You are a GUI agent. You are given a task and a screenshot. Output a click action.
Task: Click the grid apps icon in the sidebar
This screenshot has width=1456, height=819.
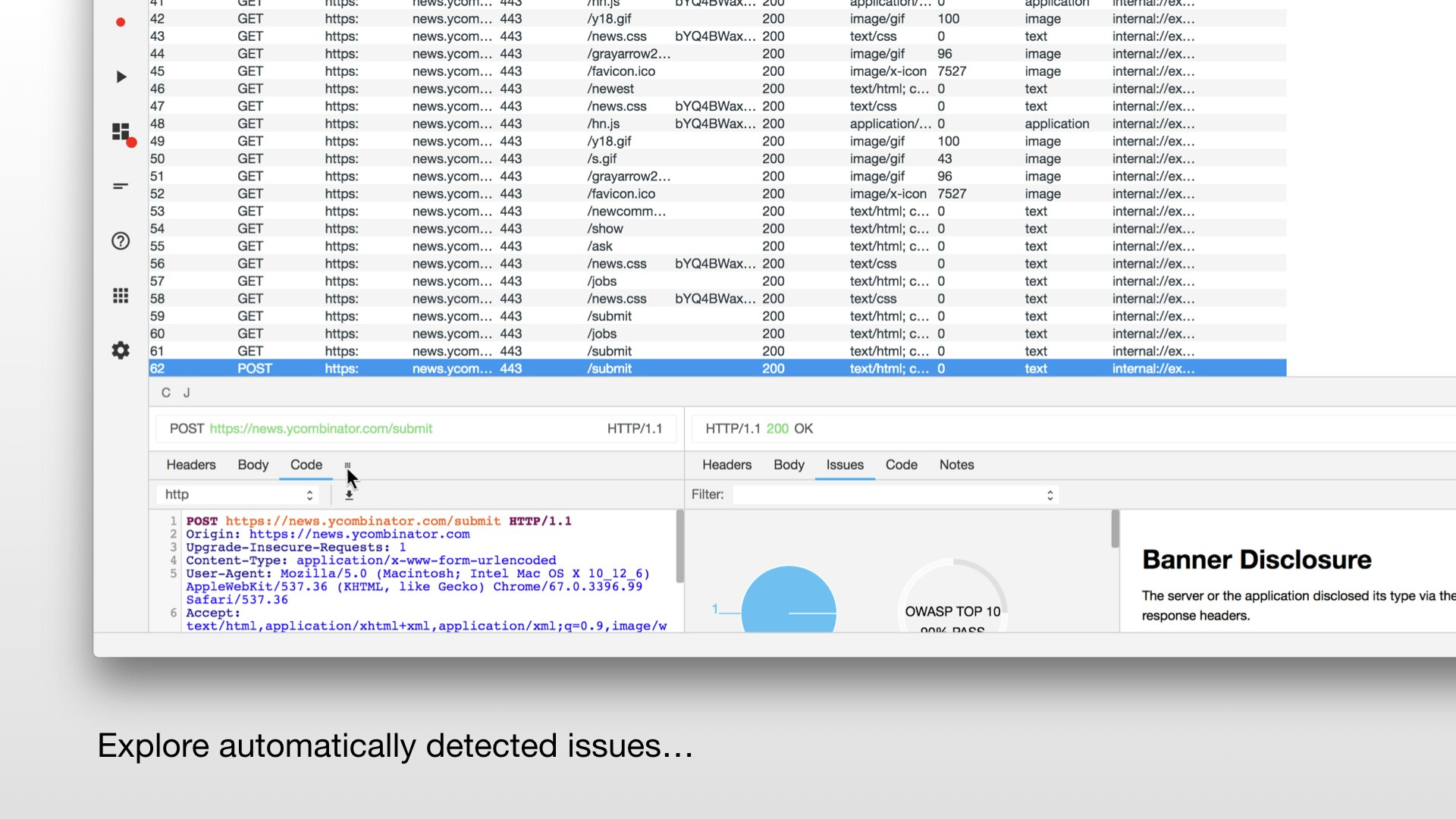(120, 296)
